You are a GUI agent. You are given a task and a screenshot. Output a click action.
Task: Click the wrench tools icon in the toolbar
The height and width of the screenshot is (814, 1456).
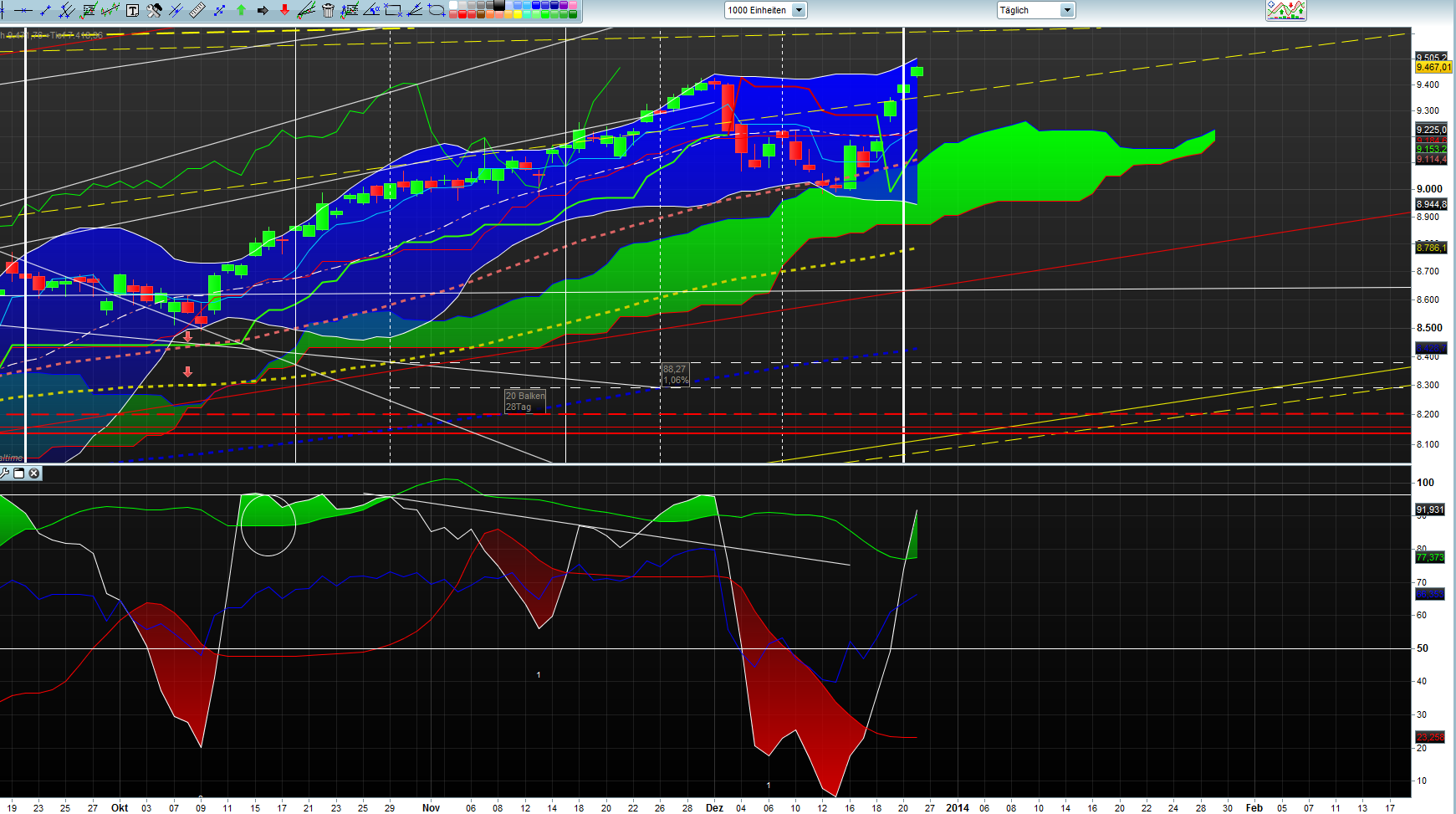[153, 11]
